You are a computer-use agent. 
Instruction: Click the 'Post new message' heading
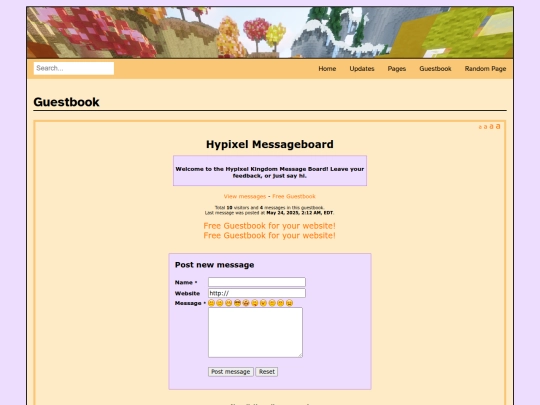(215, 265)
